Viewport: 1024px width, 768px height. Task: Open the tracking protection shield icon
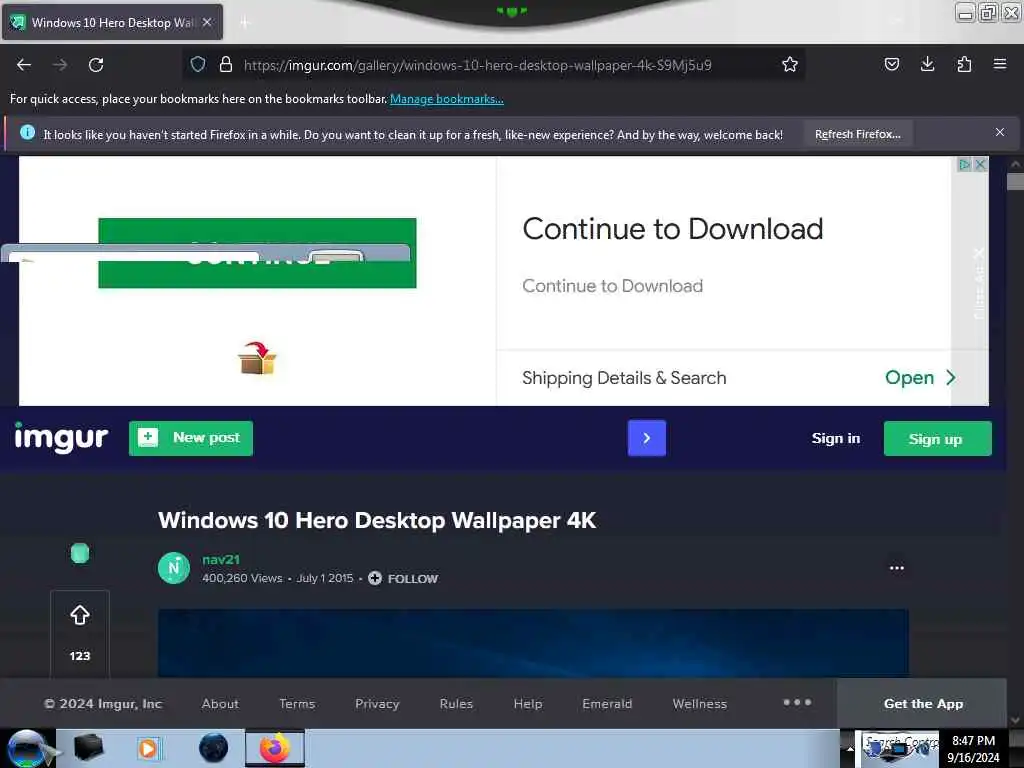point(198,64)
